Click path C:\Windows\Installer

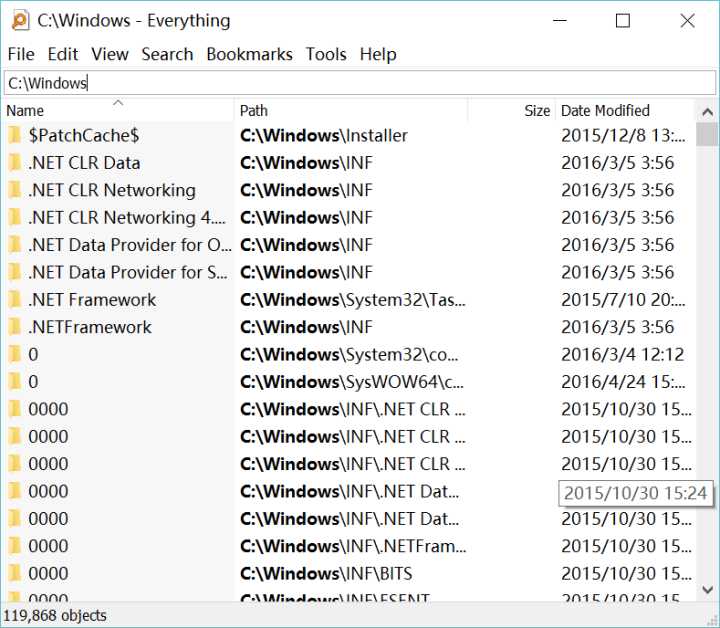click(x=324, y=135)
